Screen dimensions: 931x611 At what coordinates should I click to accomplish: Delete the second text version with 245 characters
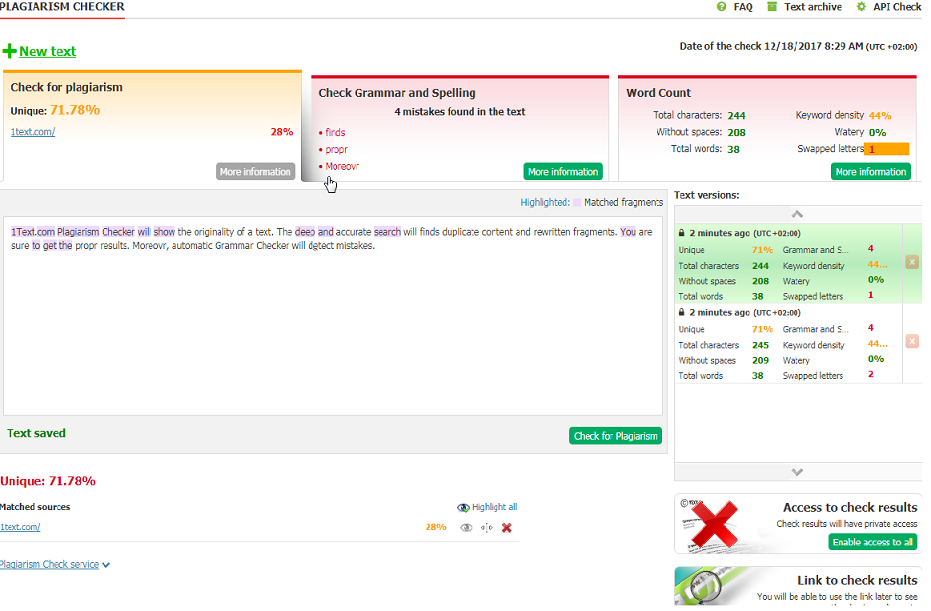(911, 341)
